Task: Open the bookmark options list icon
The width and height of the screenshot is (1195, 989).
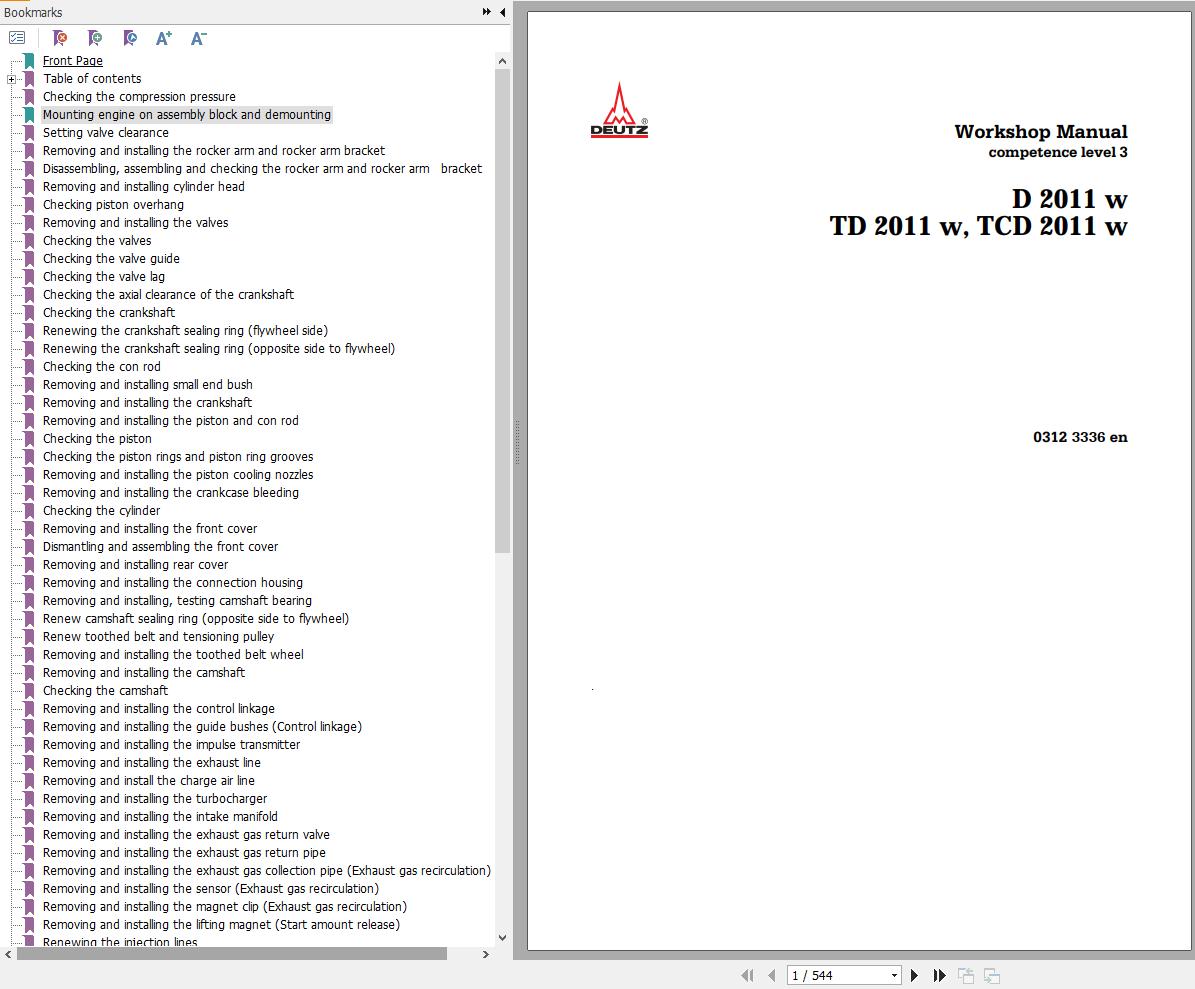Action: pos(17,37)
